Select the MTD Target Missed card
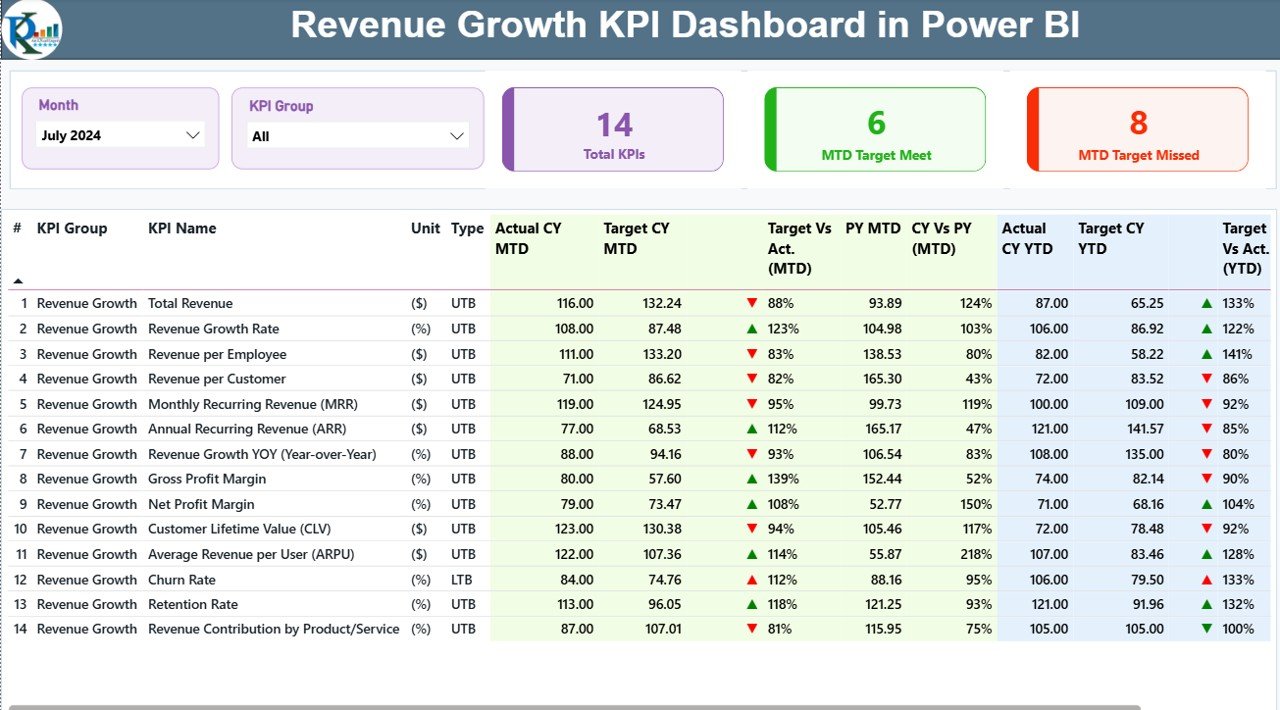 (x=1137, y=129)
